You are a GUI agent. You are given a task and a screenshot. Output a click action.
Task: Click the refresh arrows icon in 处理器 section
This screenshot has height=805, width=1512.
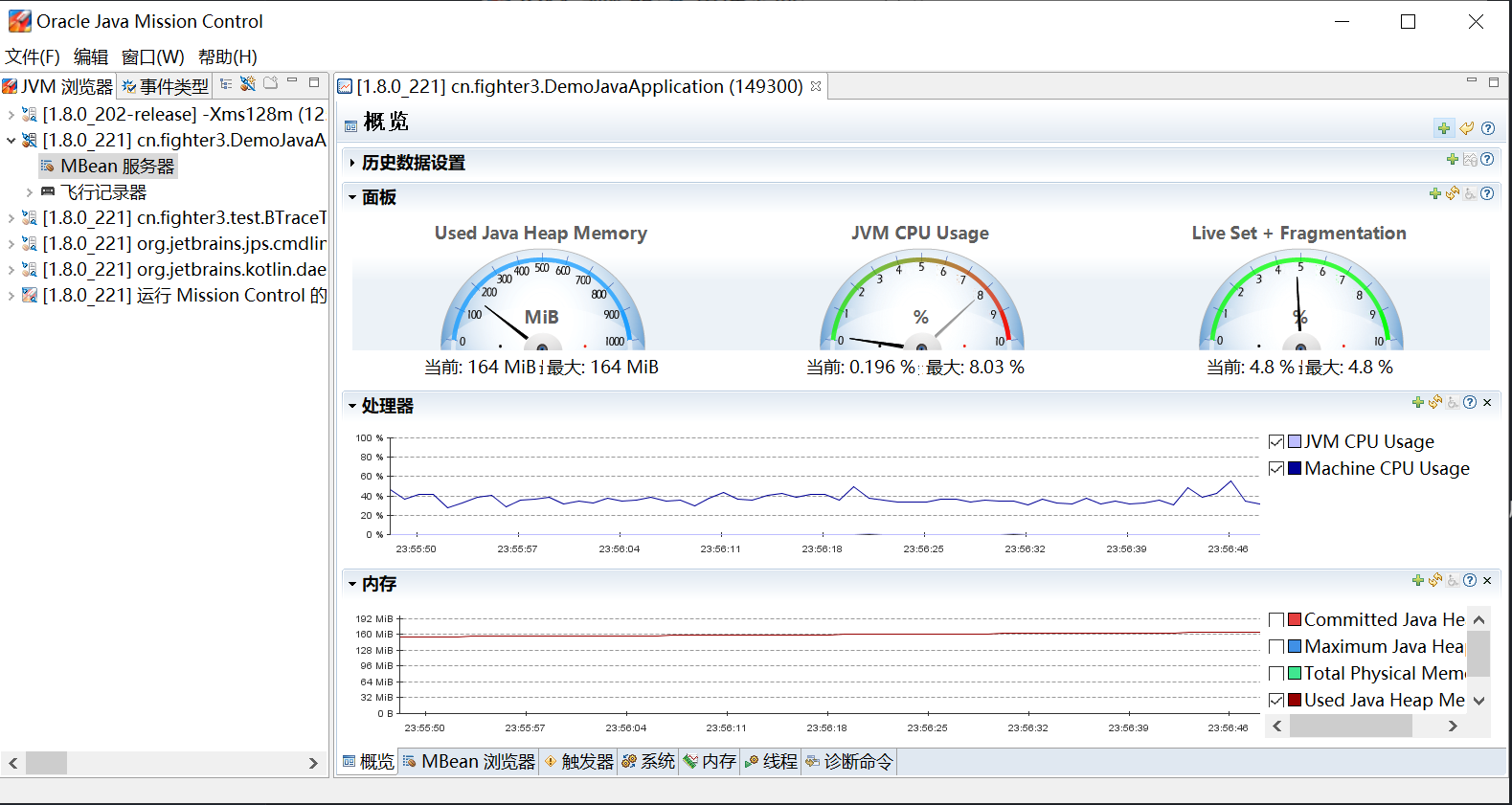click(1435, 403)
